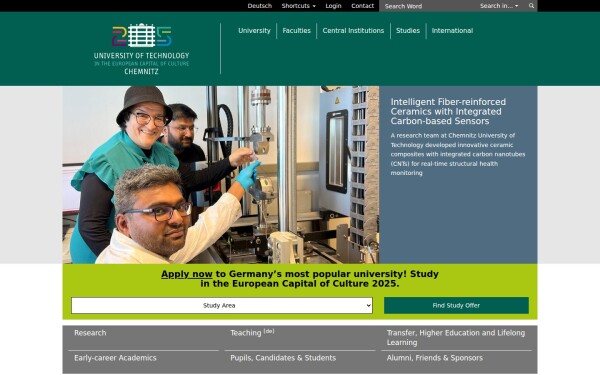The width and height of the screenshot is (600, 375).
Task: Click the search magnifier icon
Action: (x=531, y=6)
